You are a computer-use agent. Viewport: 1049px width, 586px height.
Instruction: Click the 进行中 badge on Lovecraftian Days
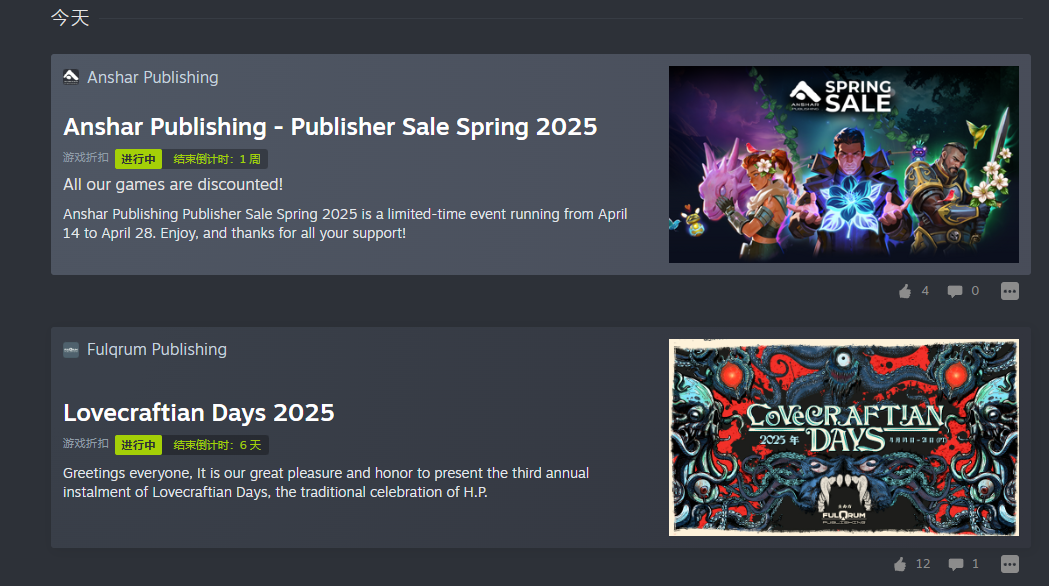[x=138, y=445]
